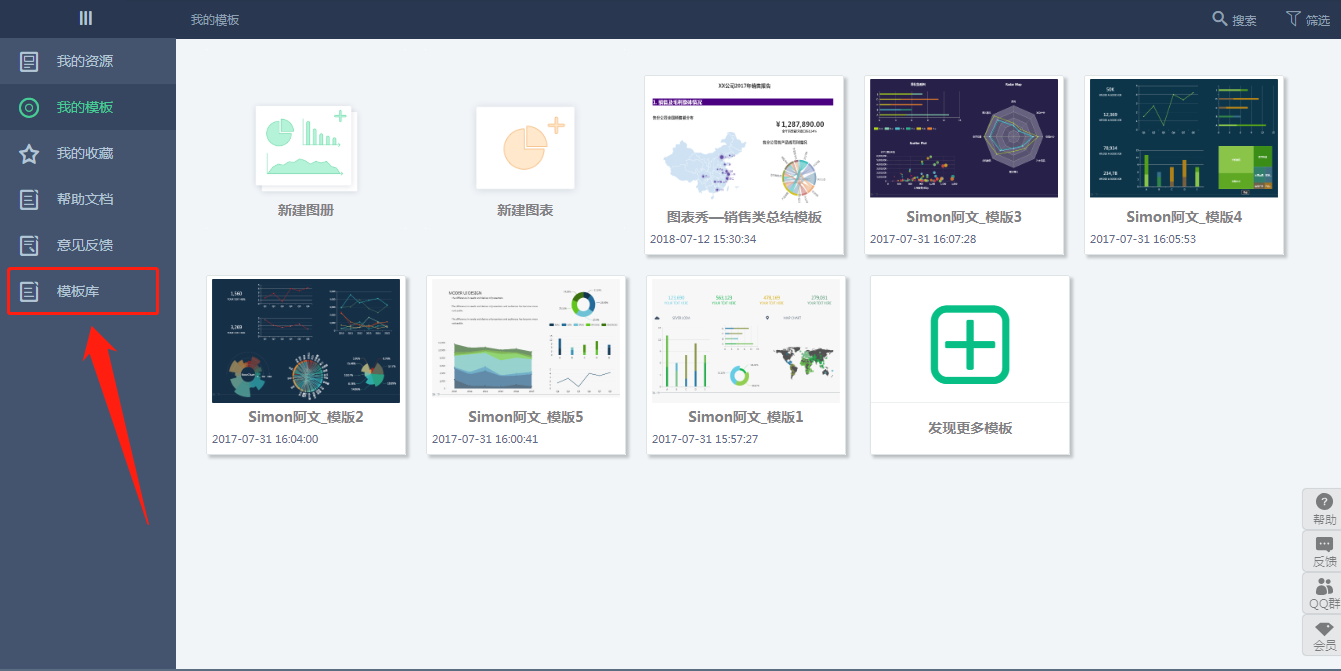
Task: Click the Simon阿文_模版2 title link
Action: (305, 417)
